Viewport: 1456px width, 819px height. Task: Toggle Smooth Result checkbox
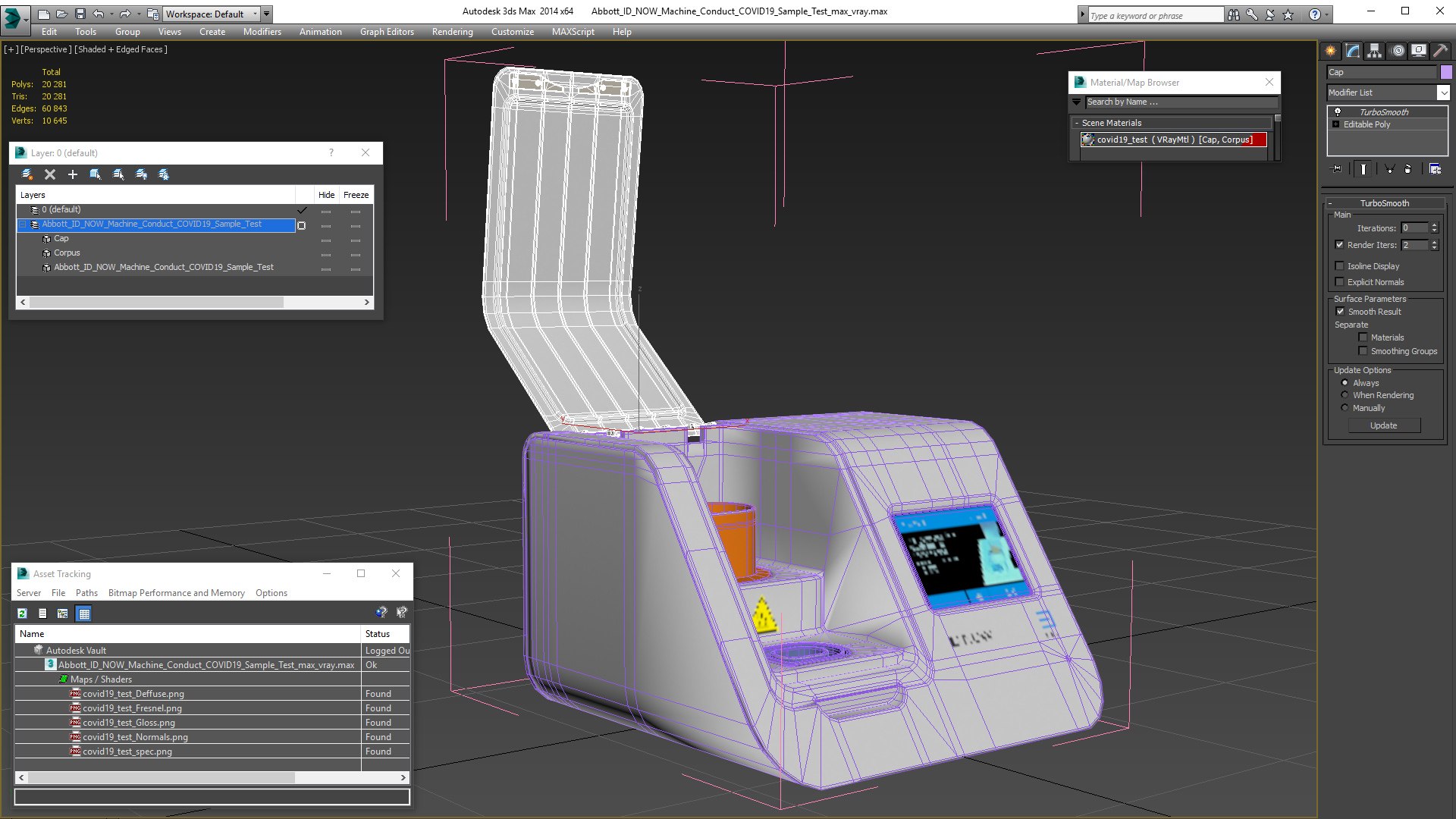click(x=1340, y=312)
